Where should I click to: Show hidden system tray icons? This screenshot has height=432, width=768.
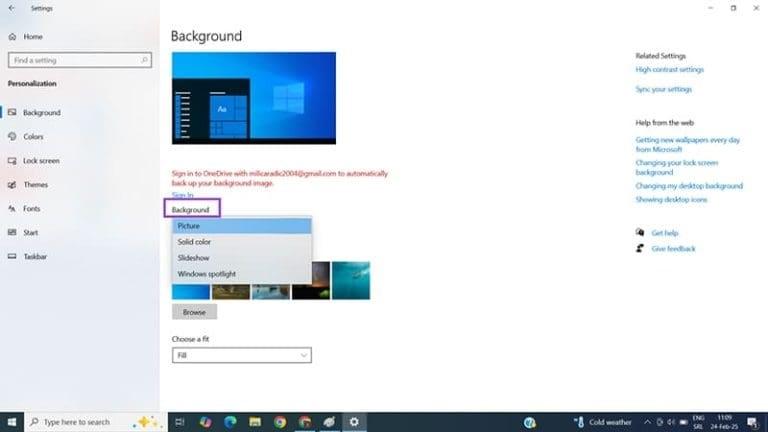pyautogui.click(x=647, y=422)
